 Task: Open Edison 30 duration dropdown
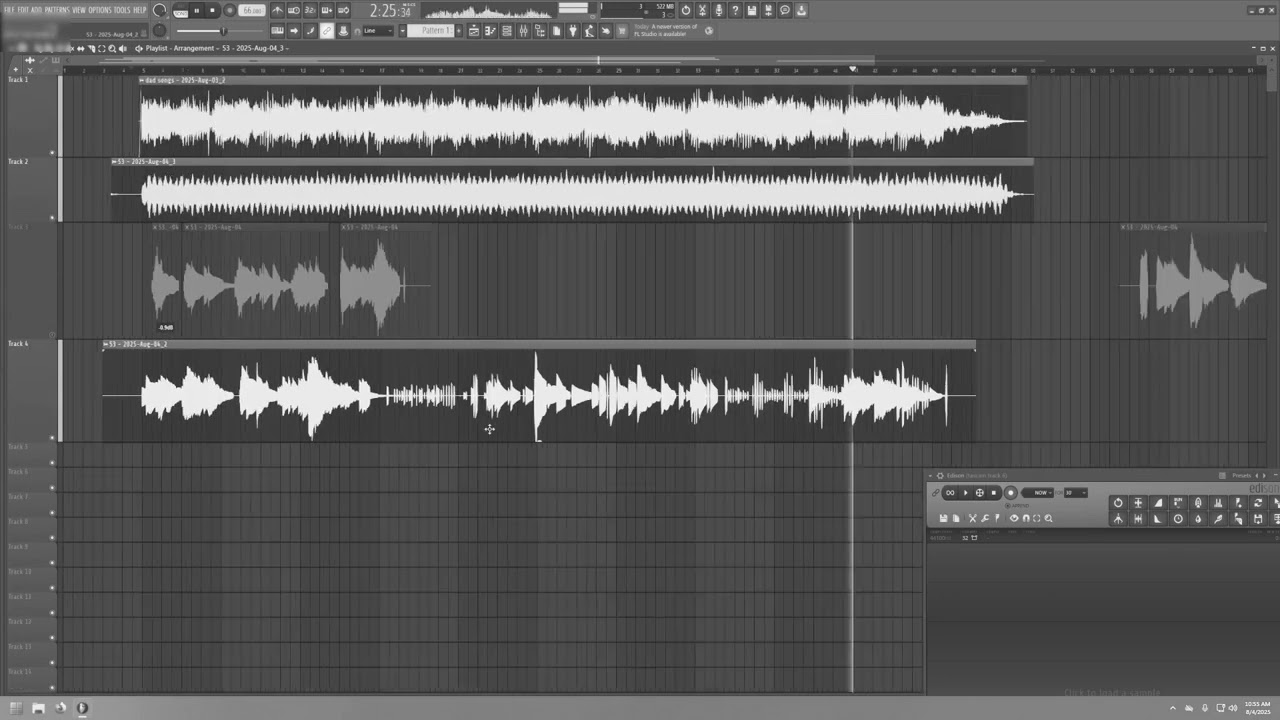(1075, 493)
